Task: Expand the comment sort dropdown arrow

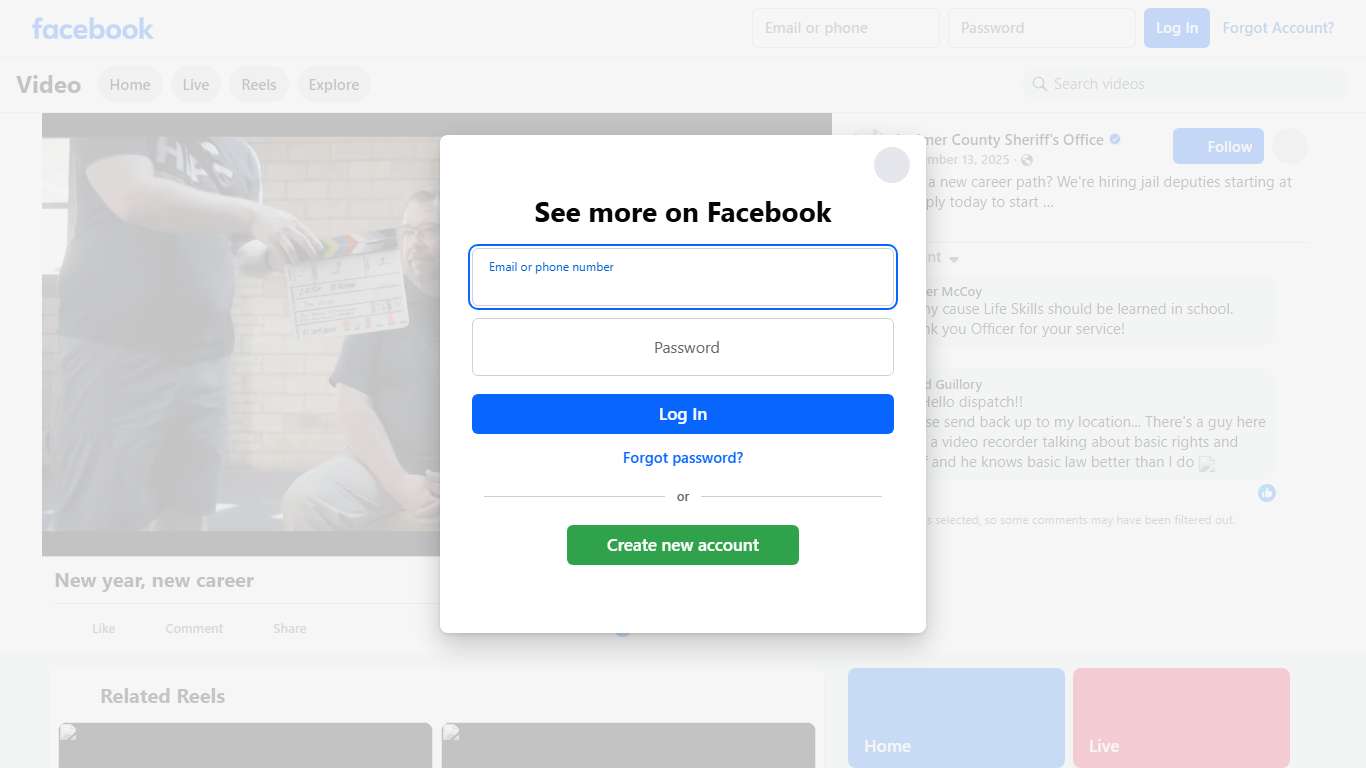Action: (x=954, y=259)
